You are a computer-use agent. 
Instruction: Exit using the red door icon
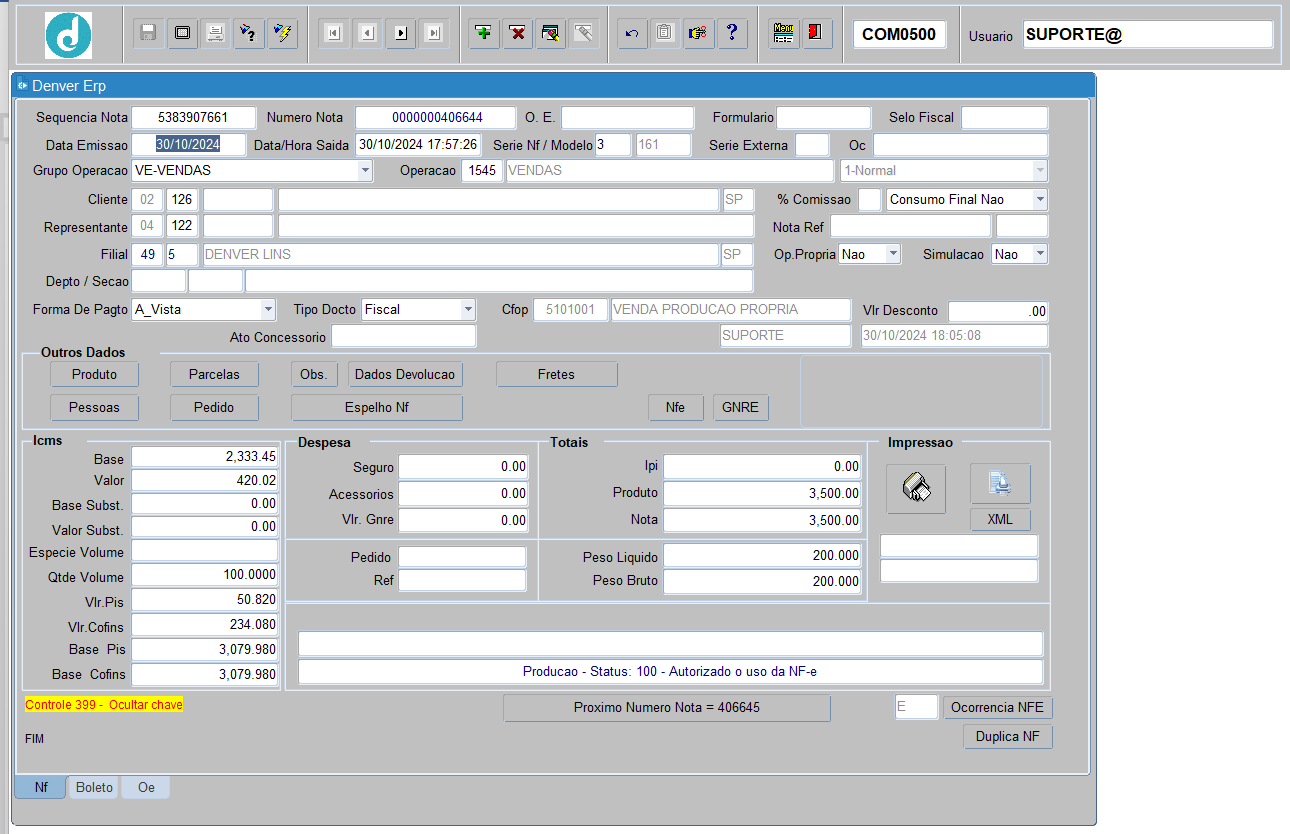coord(817,33)
